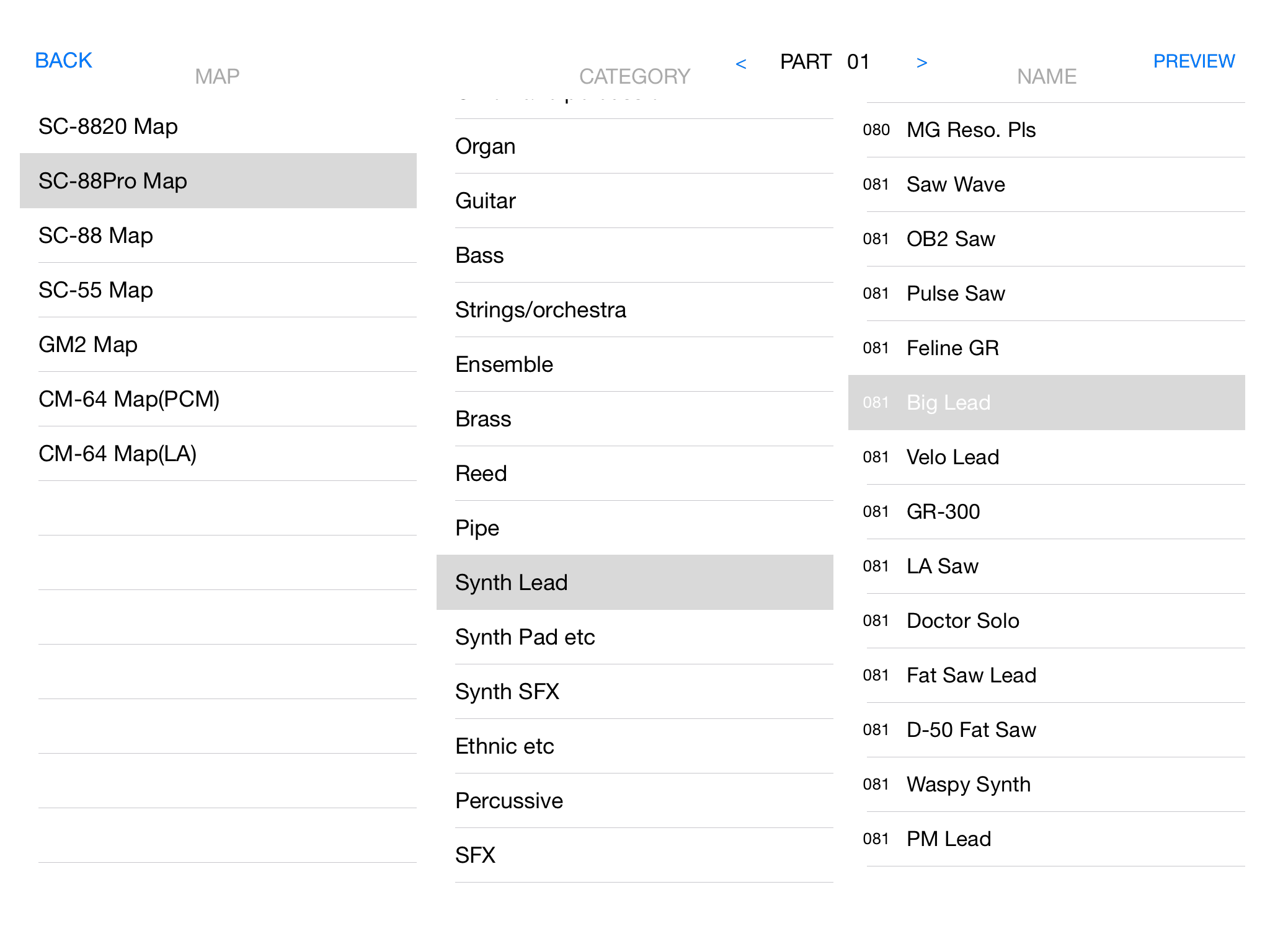Pick the 081 Fat Saw Lead sound

coord(1047,676)
